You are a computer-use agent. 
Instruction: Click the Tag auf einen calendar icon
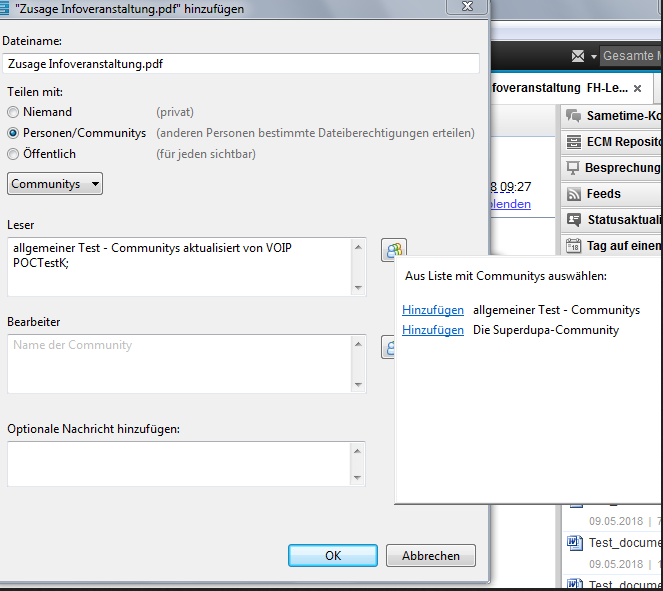pos(573,246)
